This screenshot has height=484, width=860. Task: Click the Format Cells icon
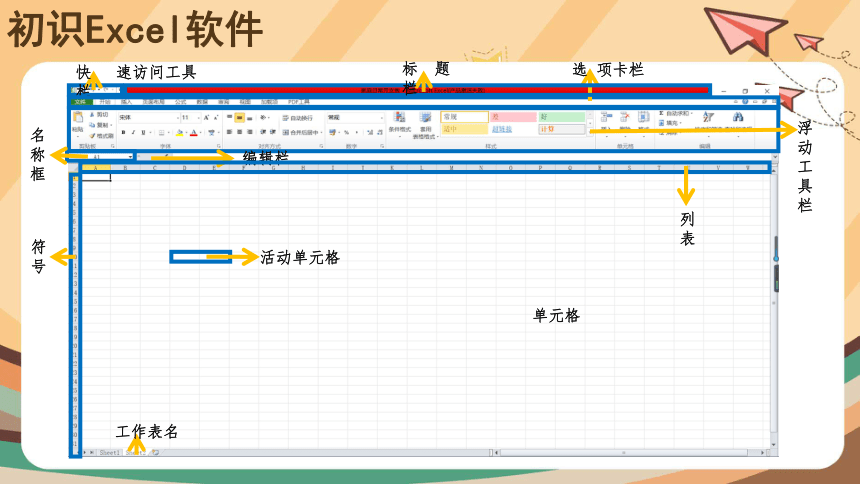644,117
